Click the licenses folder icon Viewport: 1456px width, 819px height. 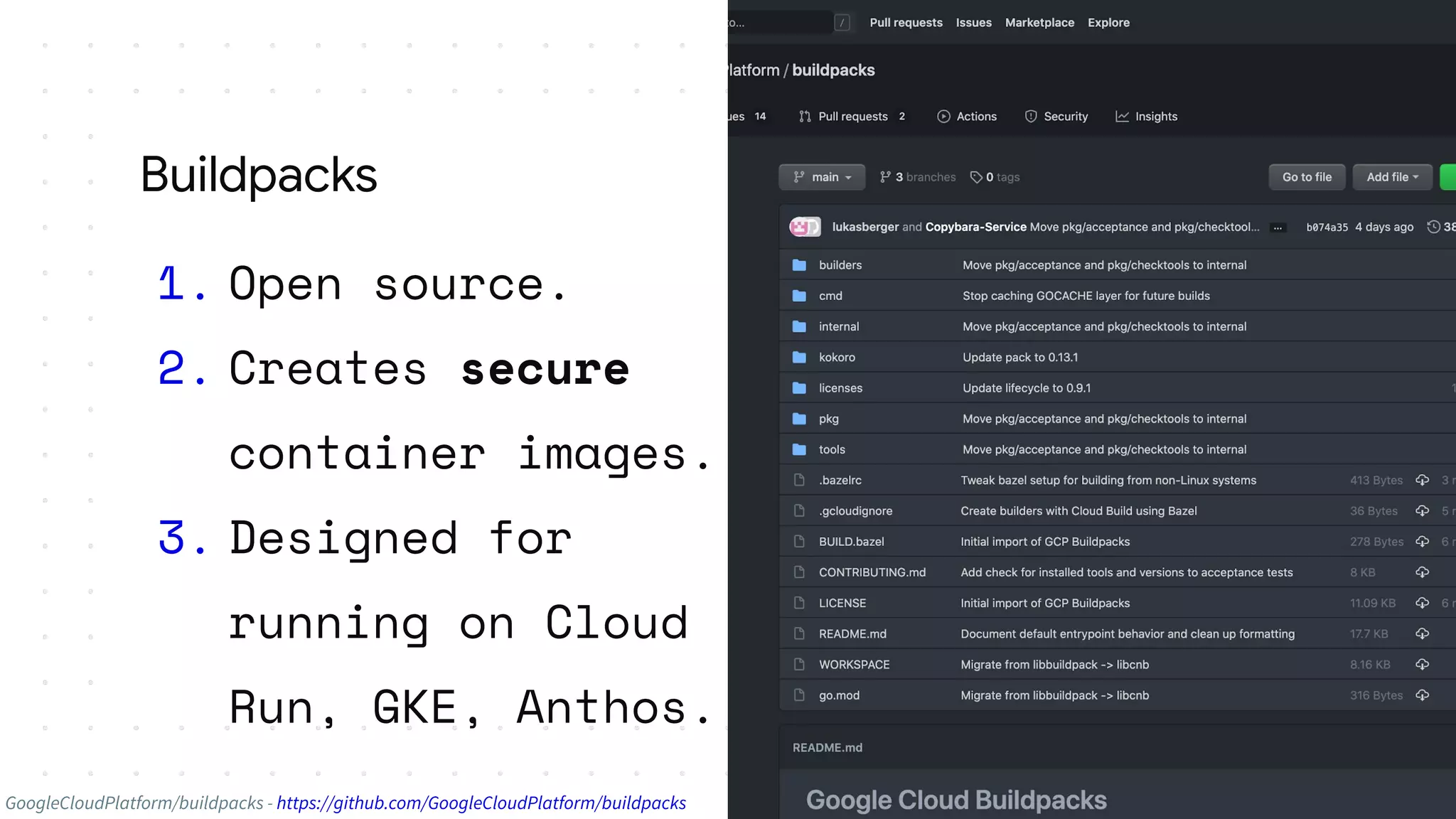pos(799,388)
